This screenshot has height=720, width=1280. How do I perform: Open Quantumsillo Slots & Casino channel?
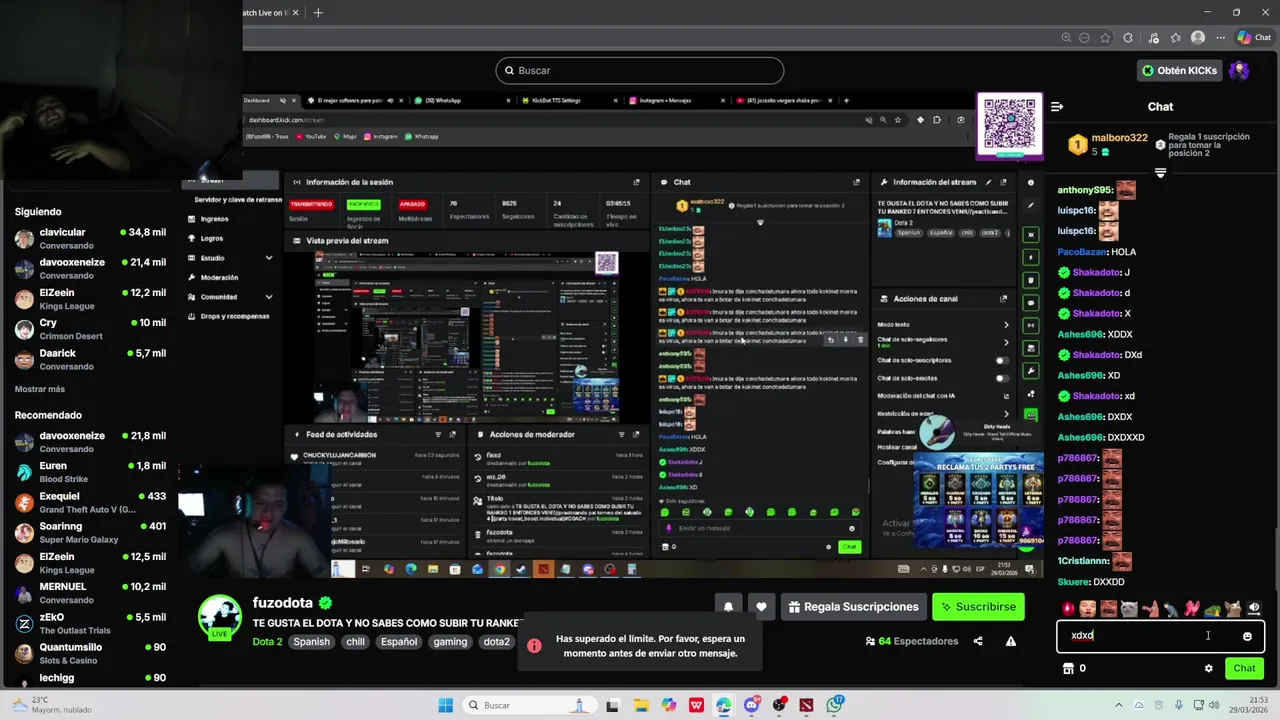[90, 653]
